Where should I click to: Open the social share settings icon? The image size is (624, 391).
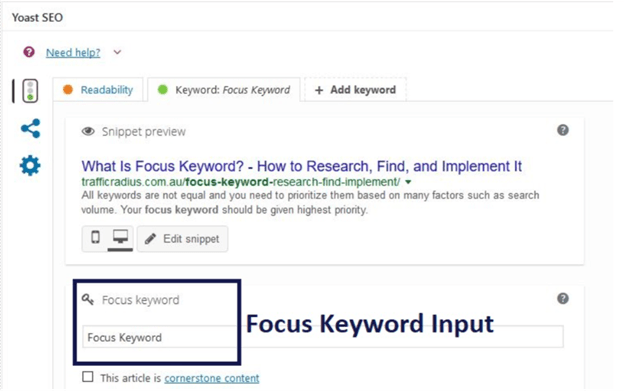pos(30,128)
